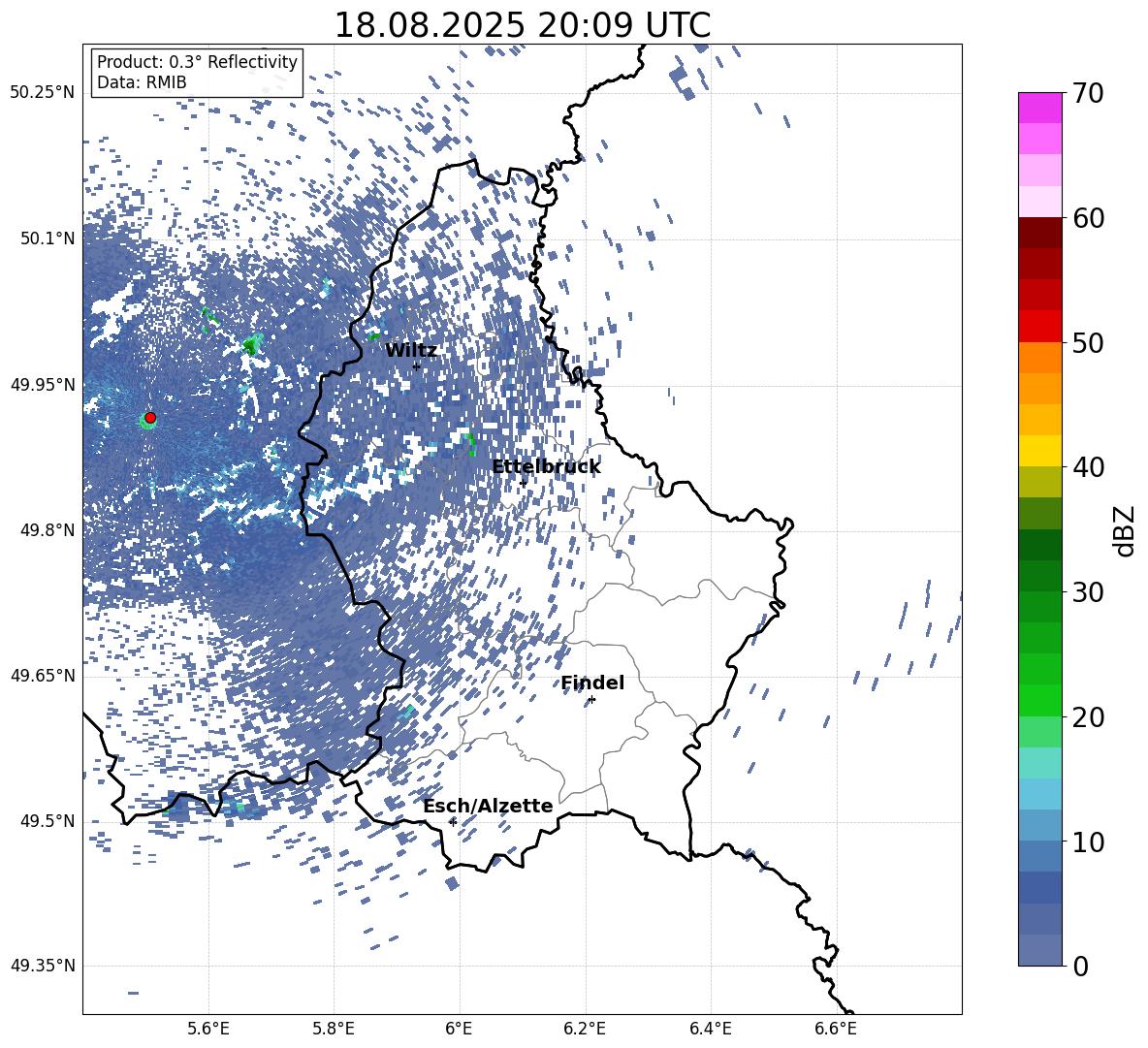Click the Product: 0.3° Reflectivity text
Image resolution: width=1148 pixels, height=1048 pixels.
197,62
